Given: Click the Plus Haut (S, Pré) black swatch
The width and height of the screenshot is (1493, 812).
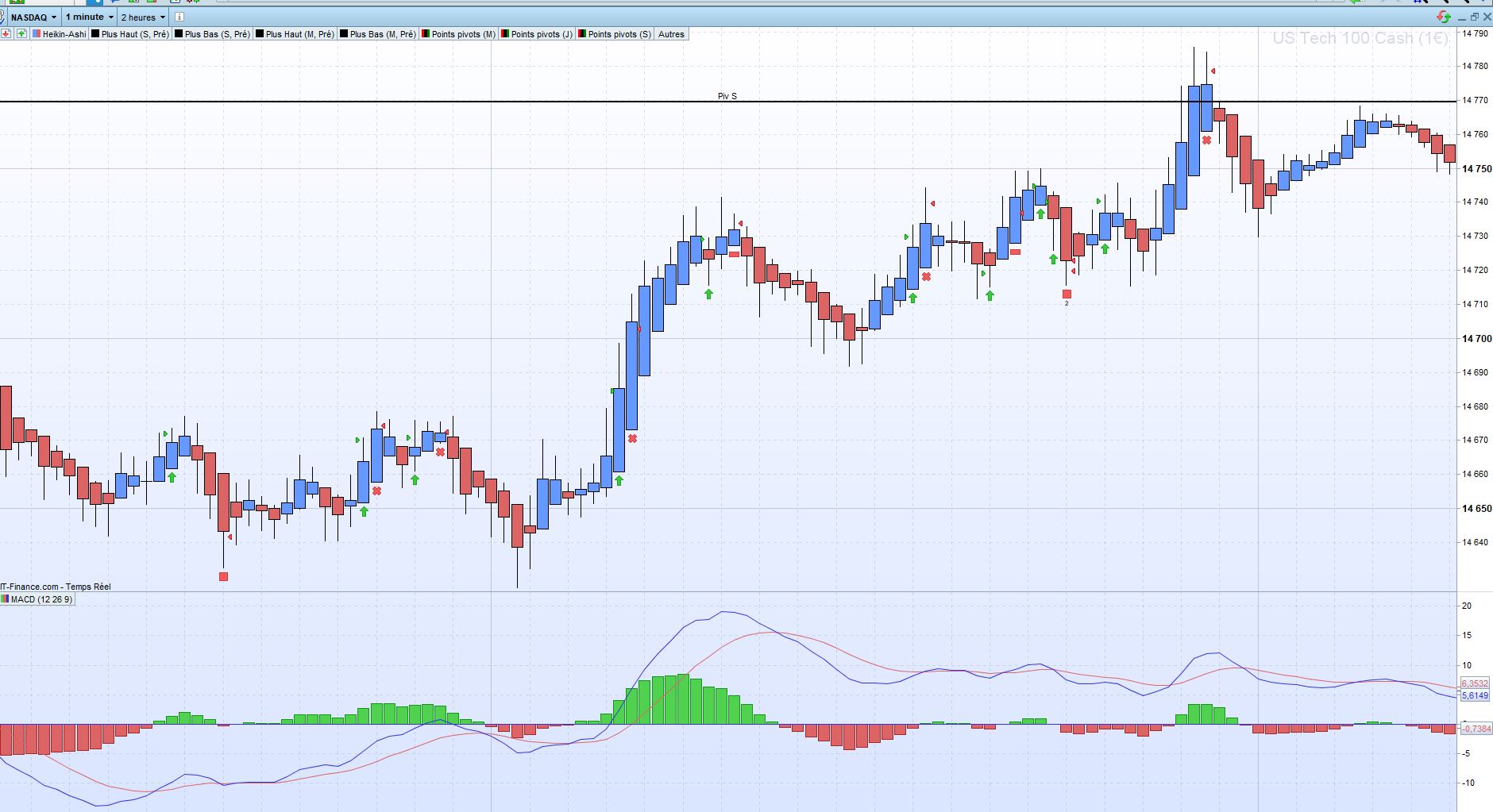Looking at the screenshot, I should coord(95,34).
